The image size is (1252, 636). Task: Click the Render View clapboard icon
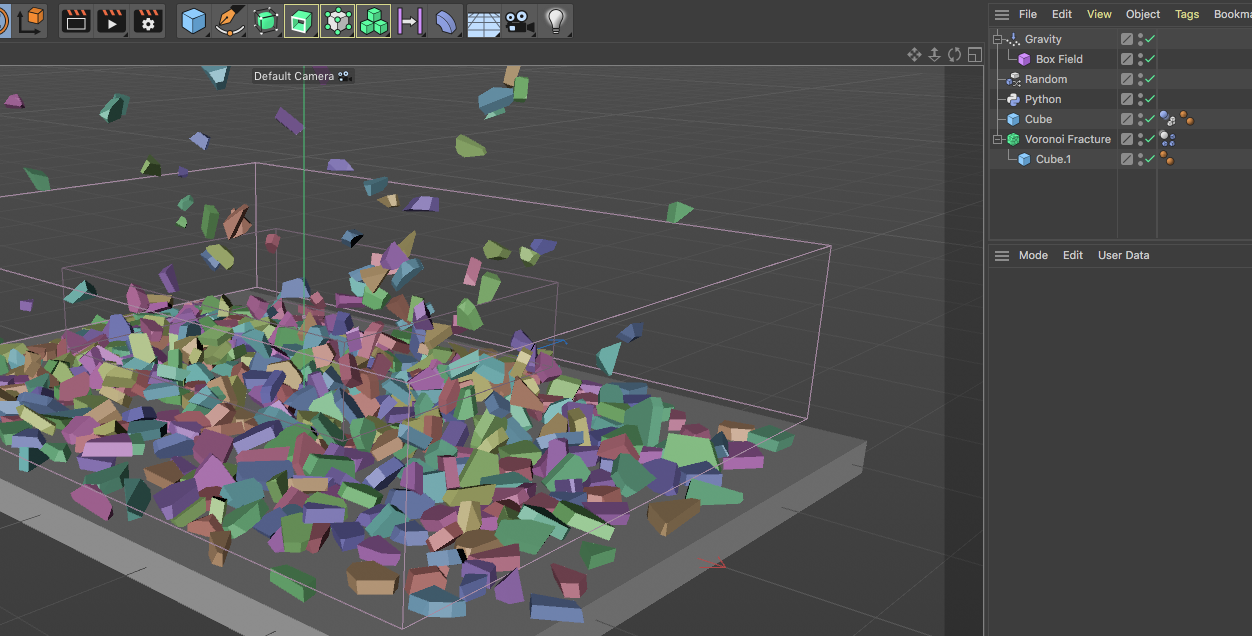tap(76, 20)
